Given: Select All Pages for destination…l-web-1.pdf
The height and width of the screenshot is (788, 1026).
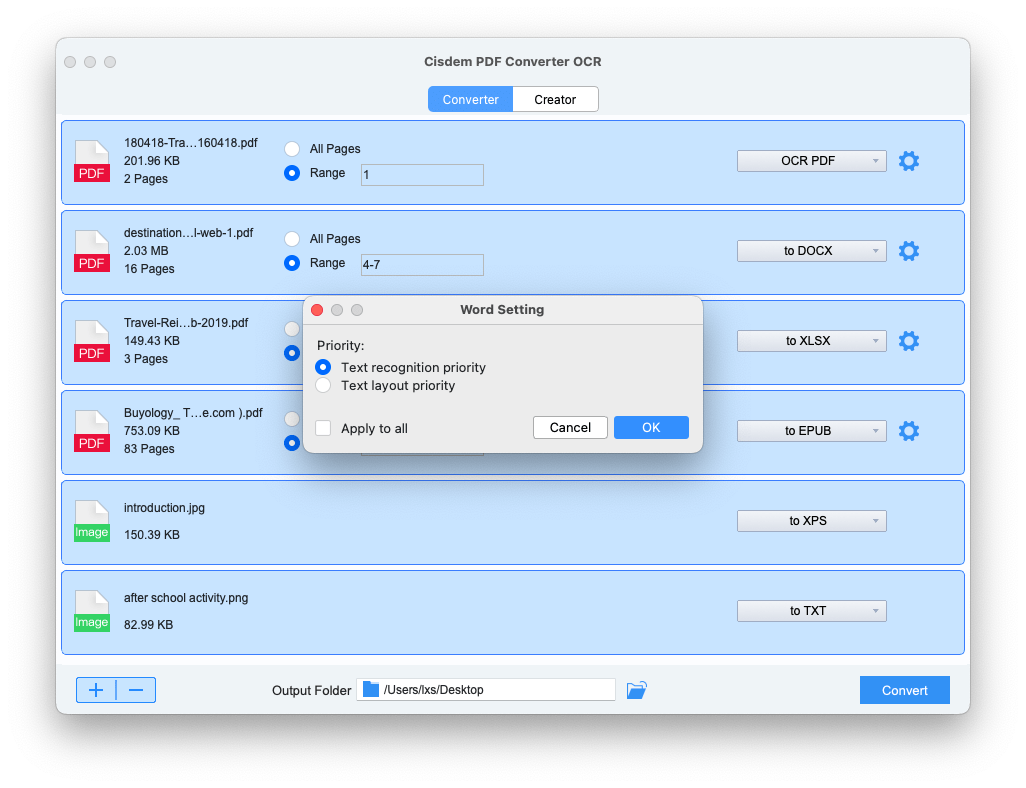Looking at the screenshot, I should coord(292,239).
